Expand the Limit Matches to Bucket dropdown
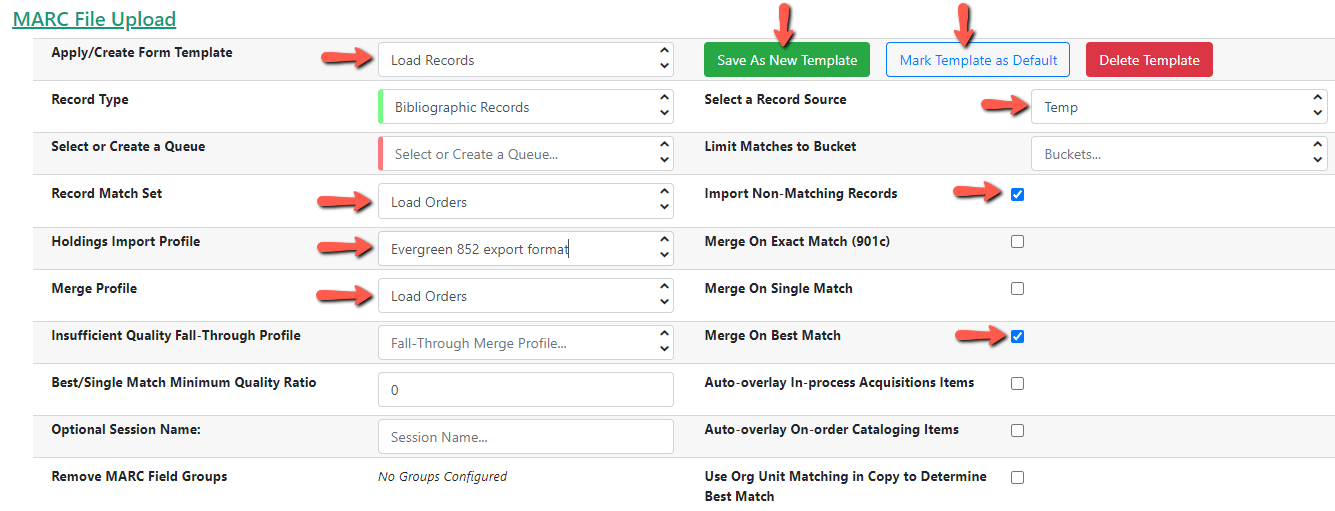Viewport: 1335px width, 511px height. pos(1178,154)
